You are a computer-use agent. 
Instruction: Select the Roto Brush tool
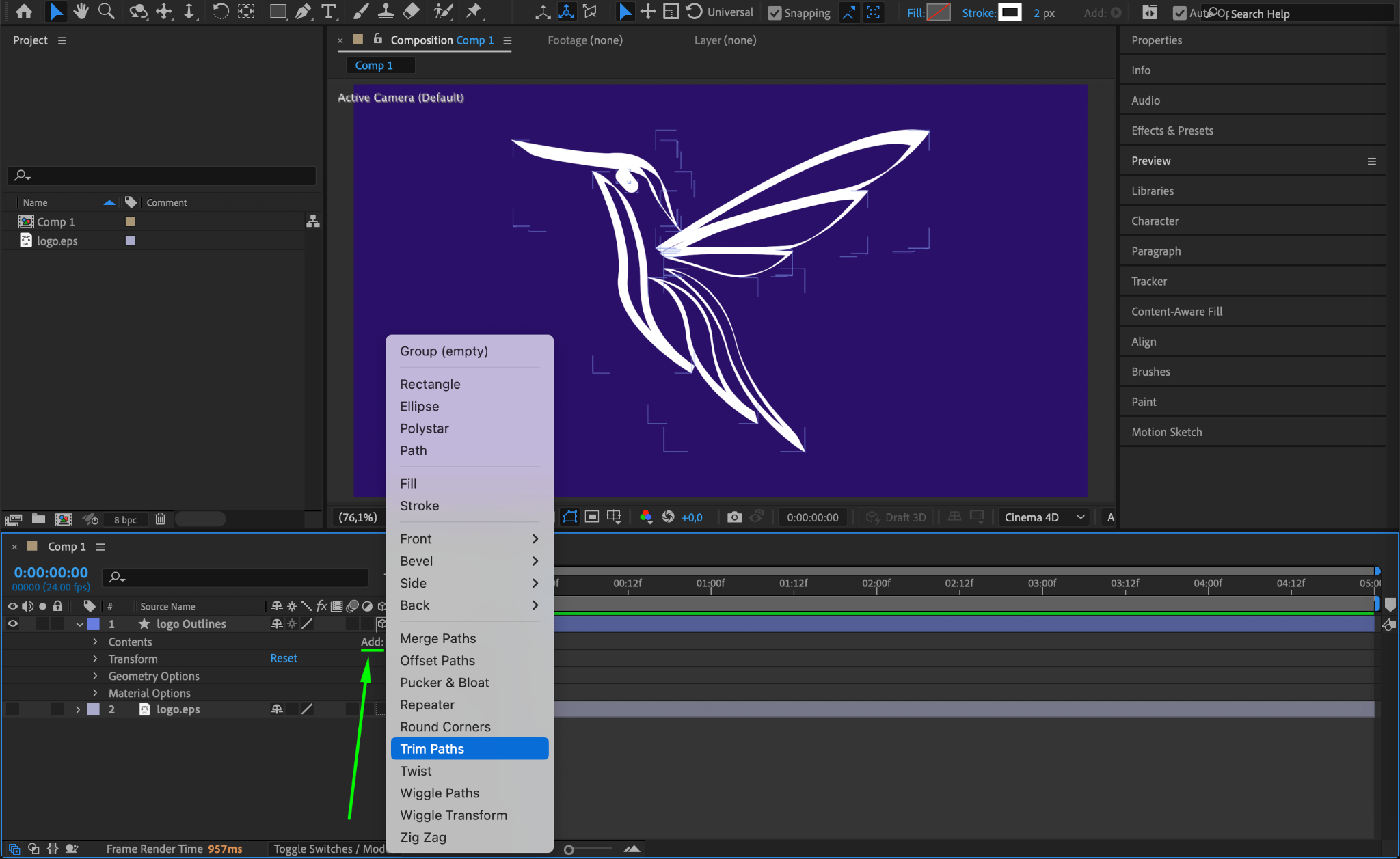click(x=444, y=12)
